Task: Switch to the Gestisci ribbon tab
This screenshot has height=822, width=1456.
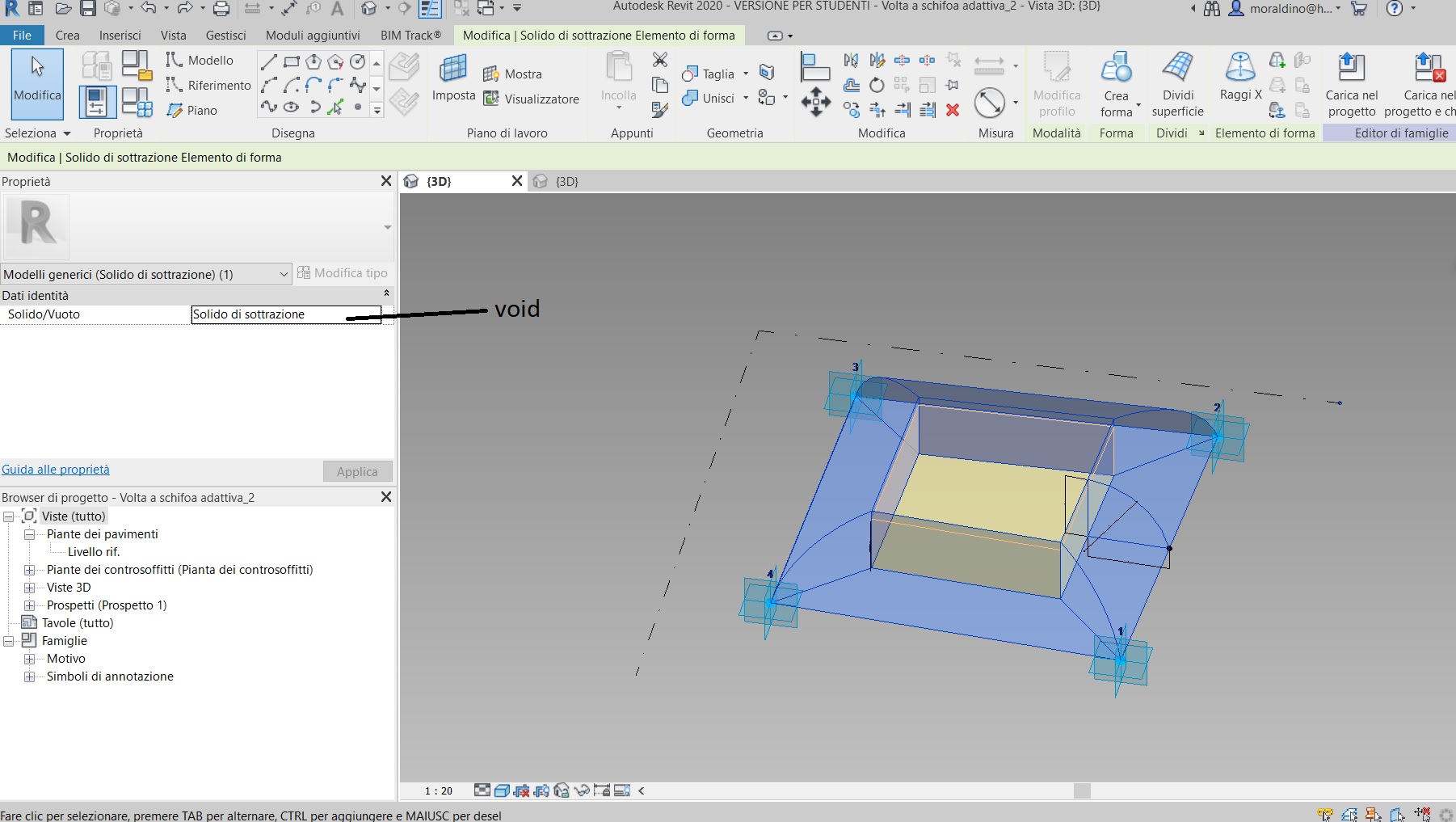Action: coord(225,35)
